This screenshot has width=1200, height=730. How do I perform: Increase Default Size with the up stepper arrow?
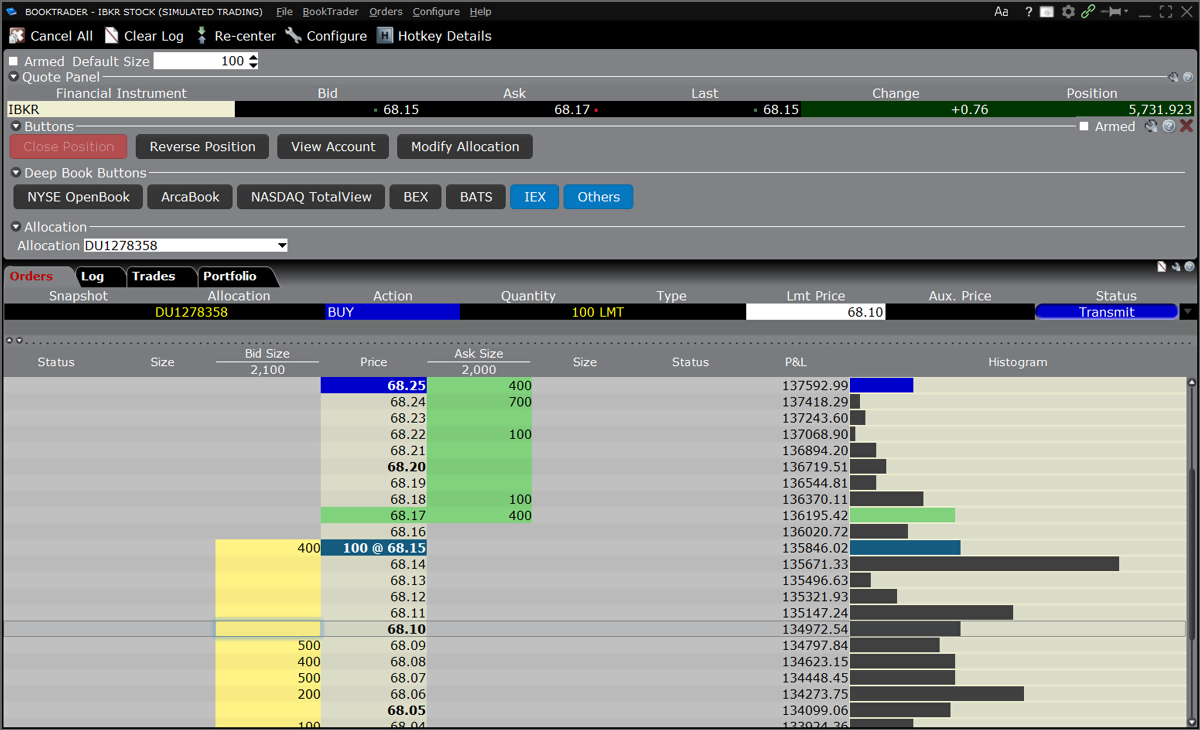point(253,55)
